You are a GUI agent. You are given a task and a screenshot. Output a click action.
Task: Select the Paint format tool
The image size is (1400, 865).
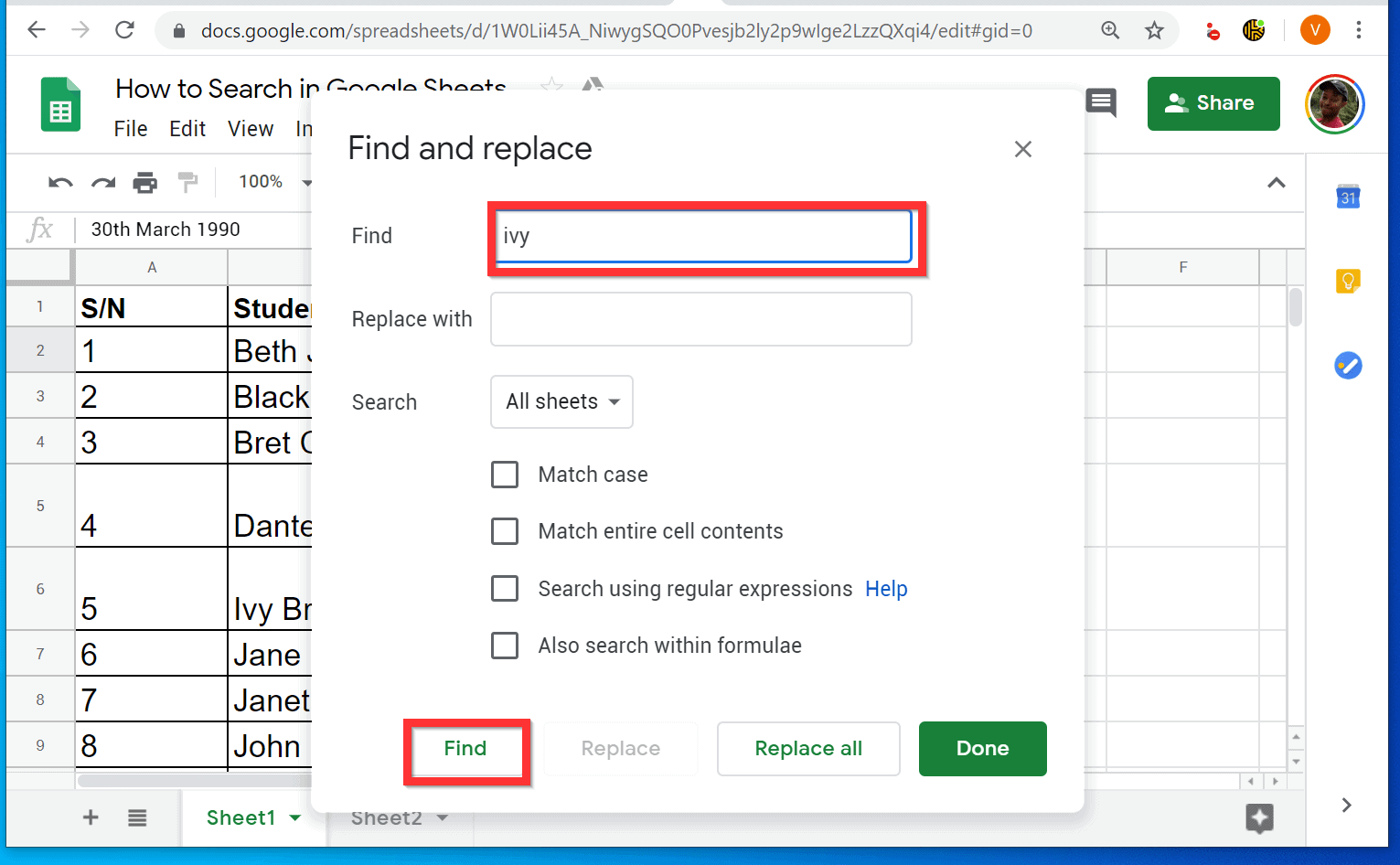click(187, 182)
